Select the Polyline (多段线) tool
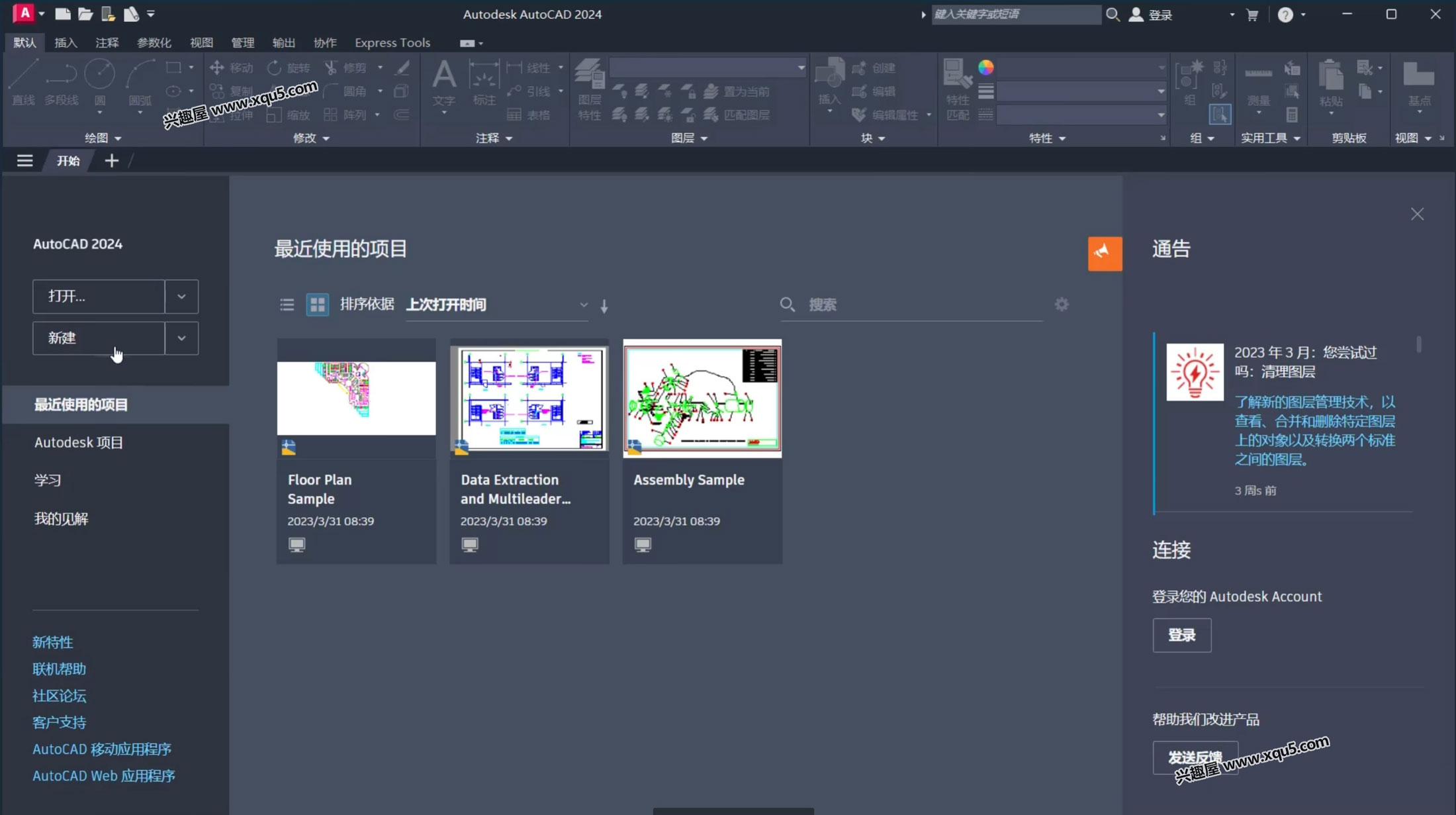The image size is (1456, 815). [62, 82]
